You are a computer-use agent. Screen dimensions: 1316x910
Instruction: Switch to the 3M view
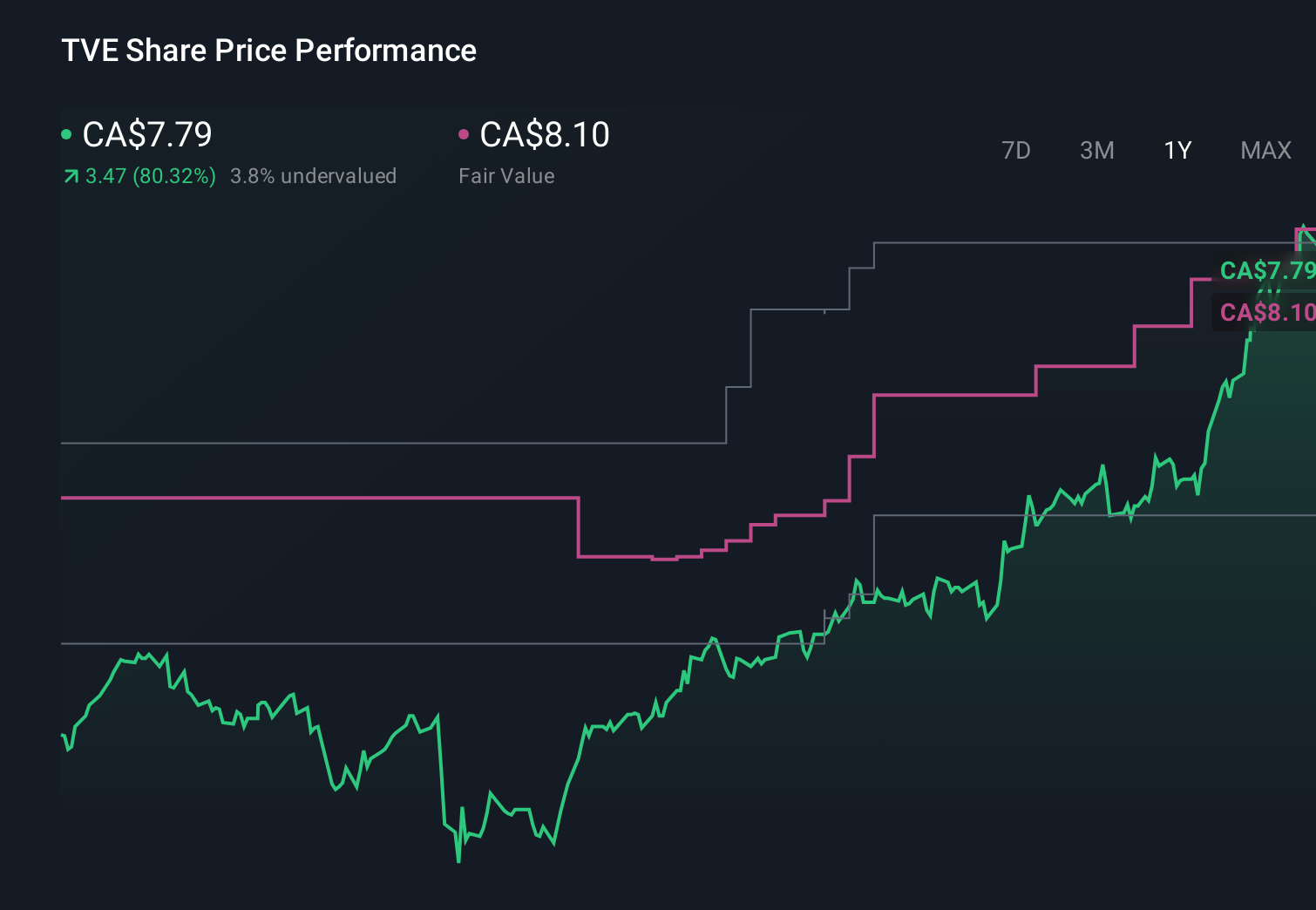click(1096, 150)
